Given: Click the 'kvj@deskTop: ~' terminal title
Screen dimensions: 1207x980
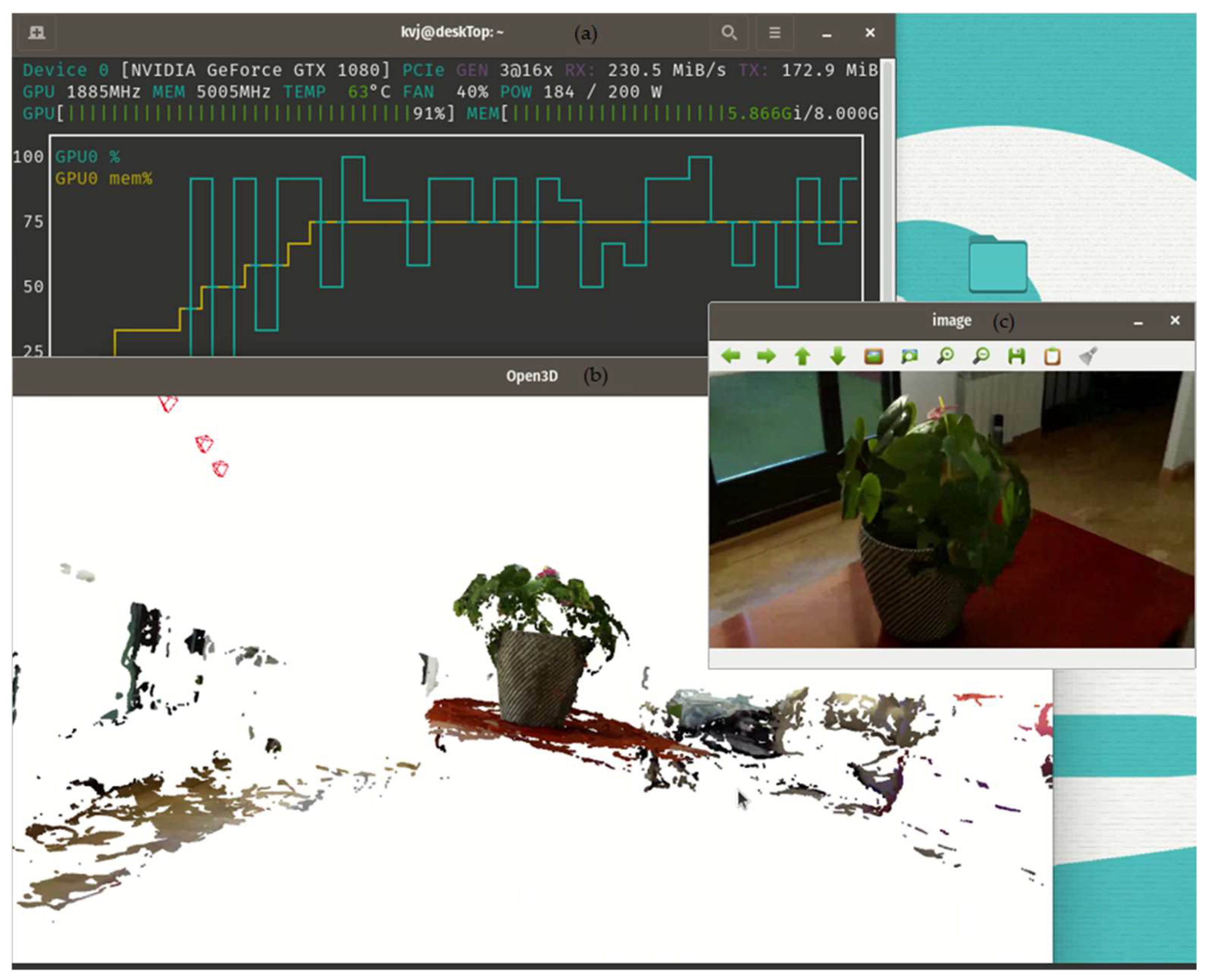Looking at the screenshot, I should click(452, 32).
